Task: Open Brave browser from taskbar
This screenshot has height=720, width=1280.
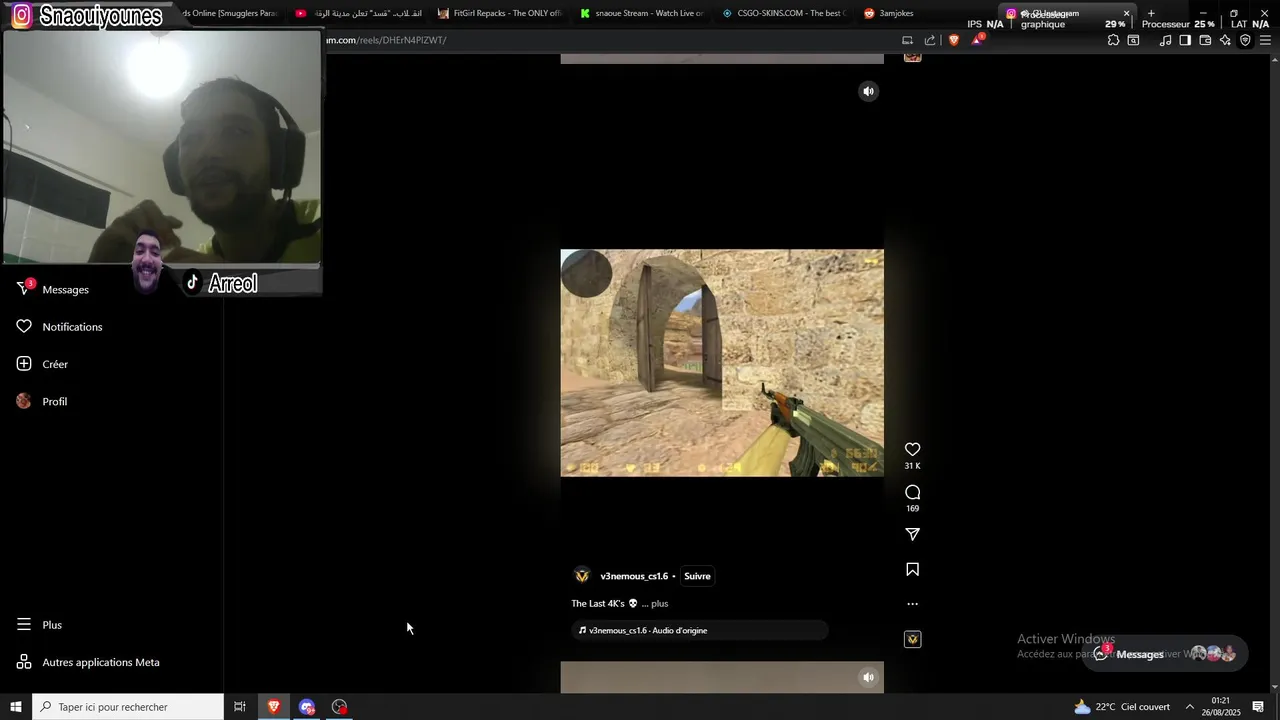Action: pyautogui.click(x=273, y=707)
